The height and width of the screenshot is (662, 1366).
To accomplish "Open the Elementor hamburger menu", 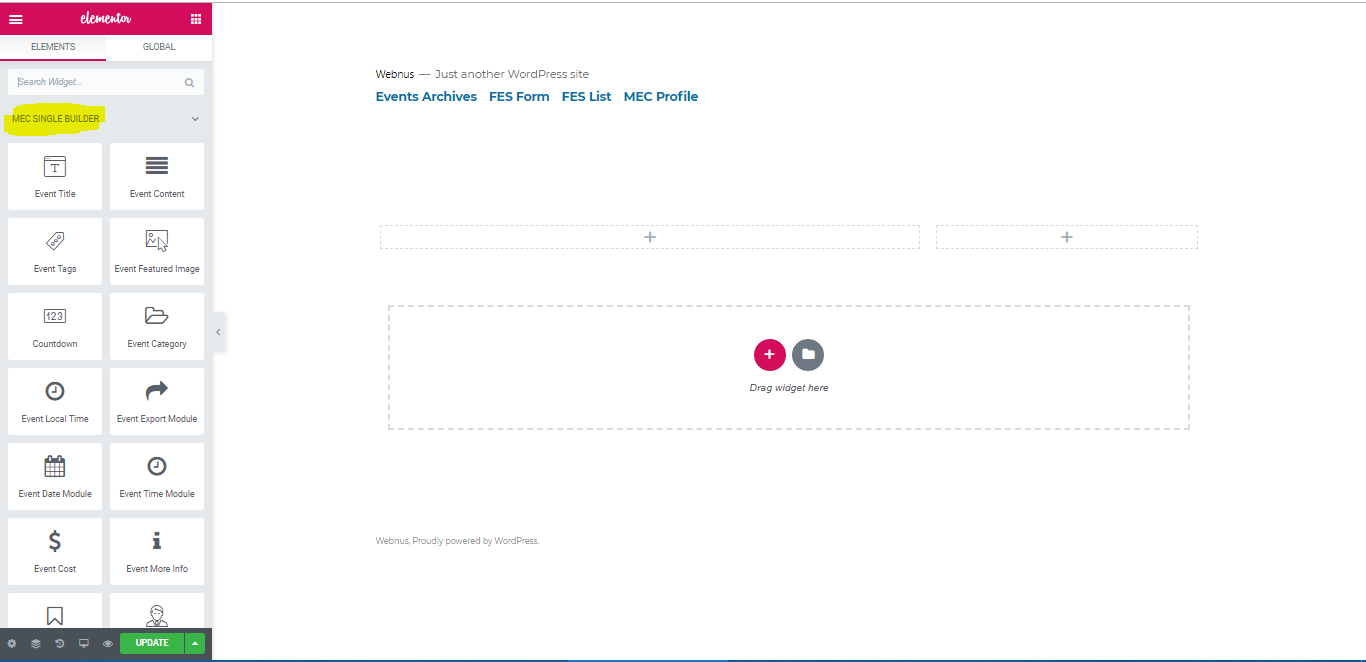I will (x=16, y=18).
